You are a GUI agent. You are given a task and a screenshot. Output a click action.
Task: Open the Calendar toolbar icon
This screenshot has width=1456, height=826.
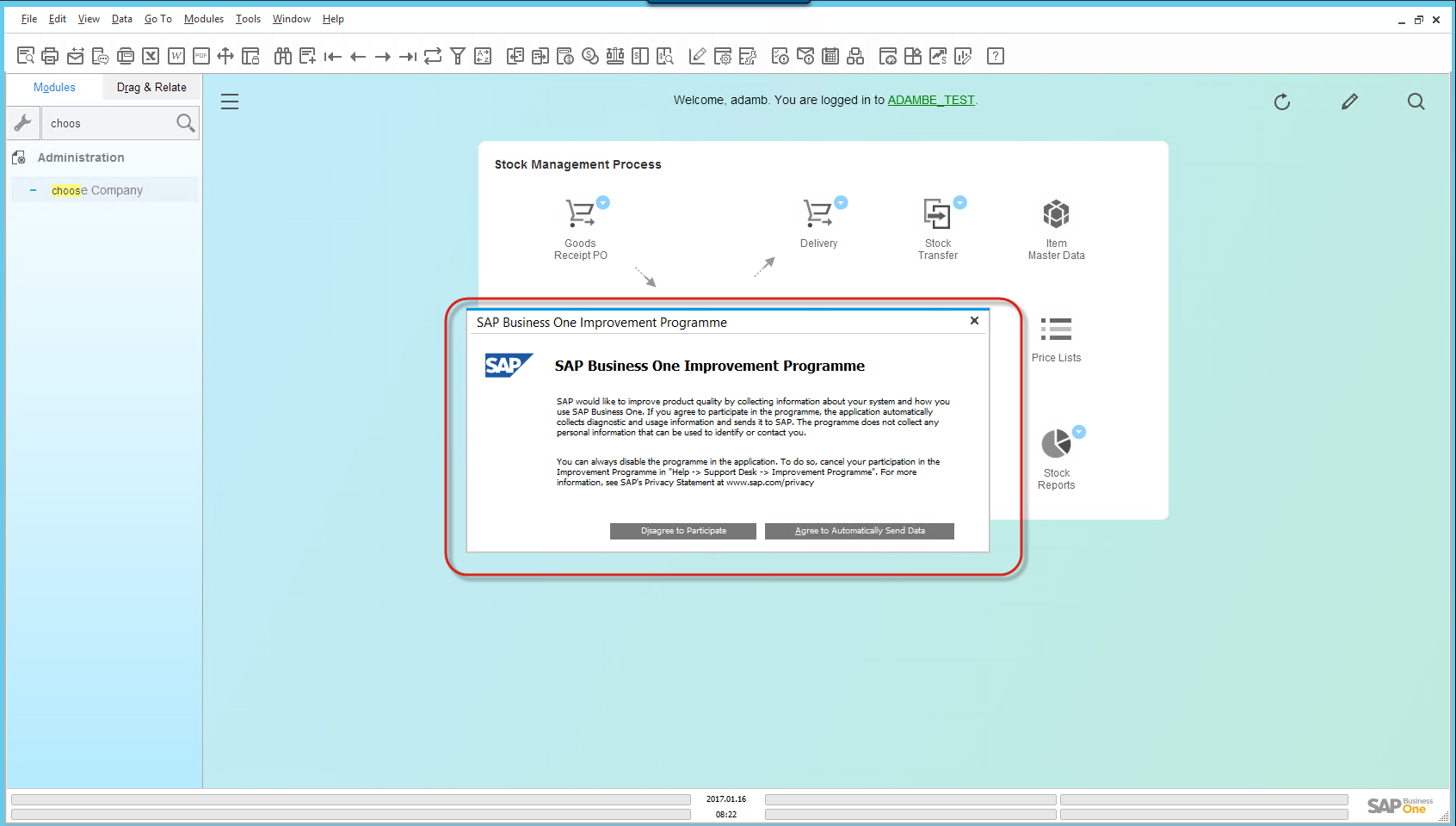point(830,56)
